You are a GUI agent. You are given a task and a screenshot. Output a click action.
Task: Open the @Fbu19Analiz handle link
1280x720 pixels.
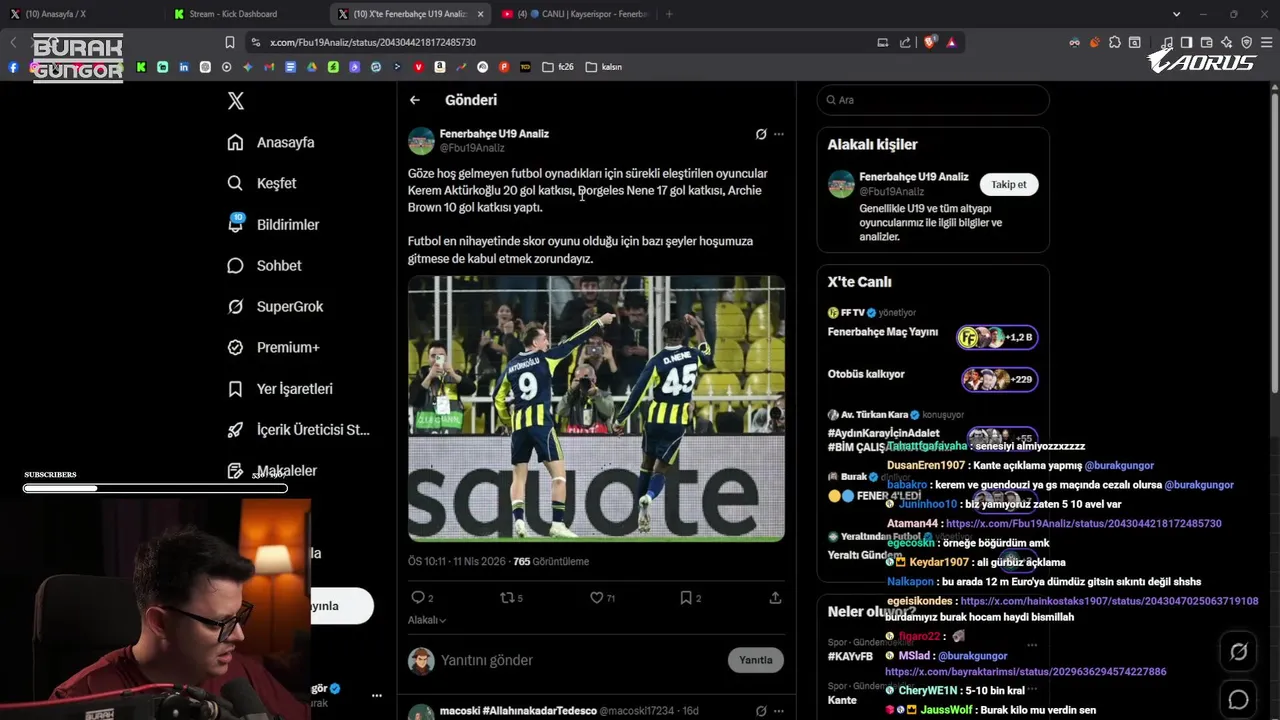472,148
